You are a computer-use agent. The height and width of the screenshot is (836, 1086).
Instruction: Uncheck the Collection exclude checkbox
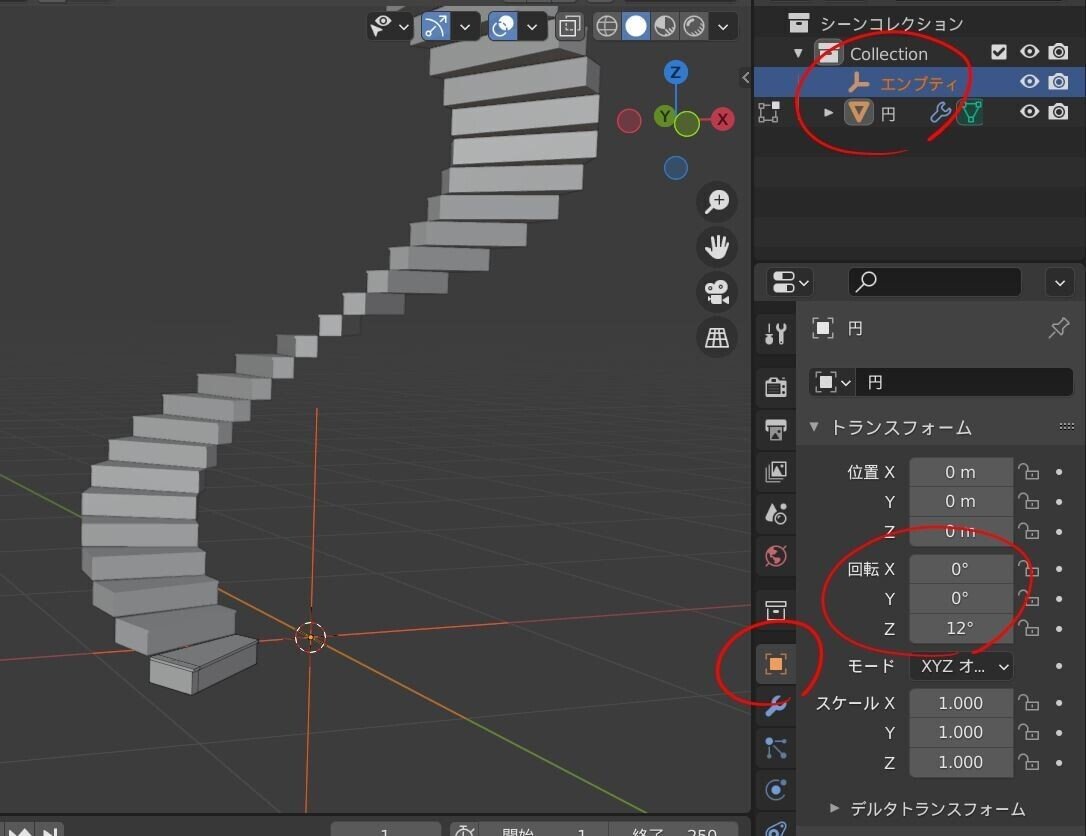pyautogui.click(x=999, y=52)
